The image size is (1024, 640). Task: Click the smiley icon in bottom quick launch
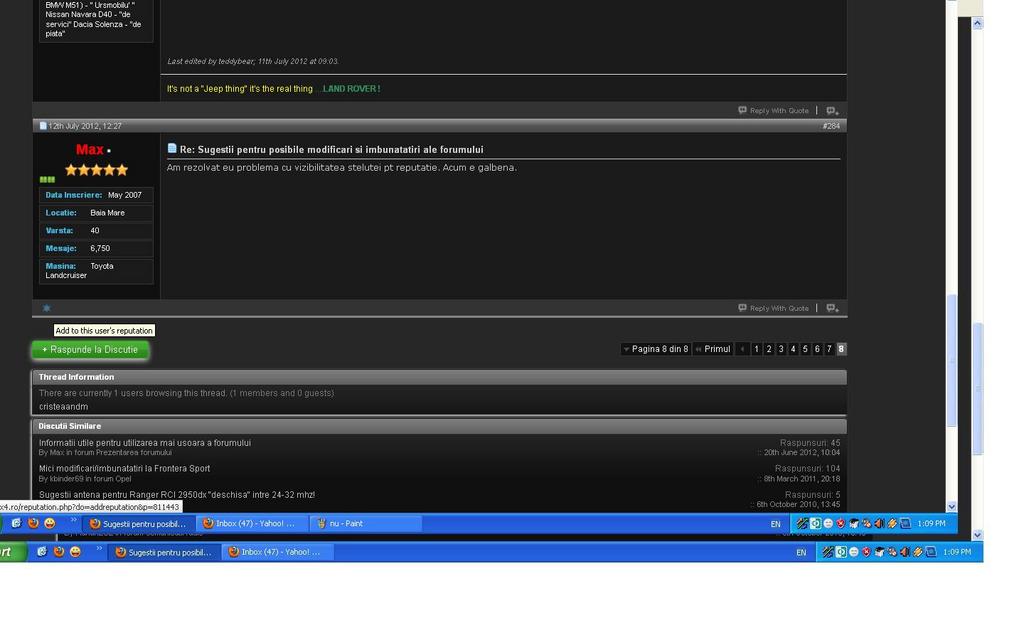click(75, 552)
